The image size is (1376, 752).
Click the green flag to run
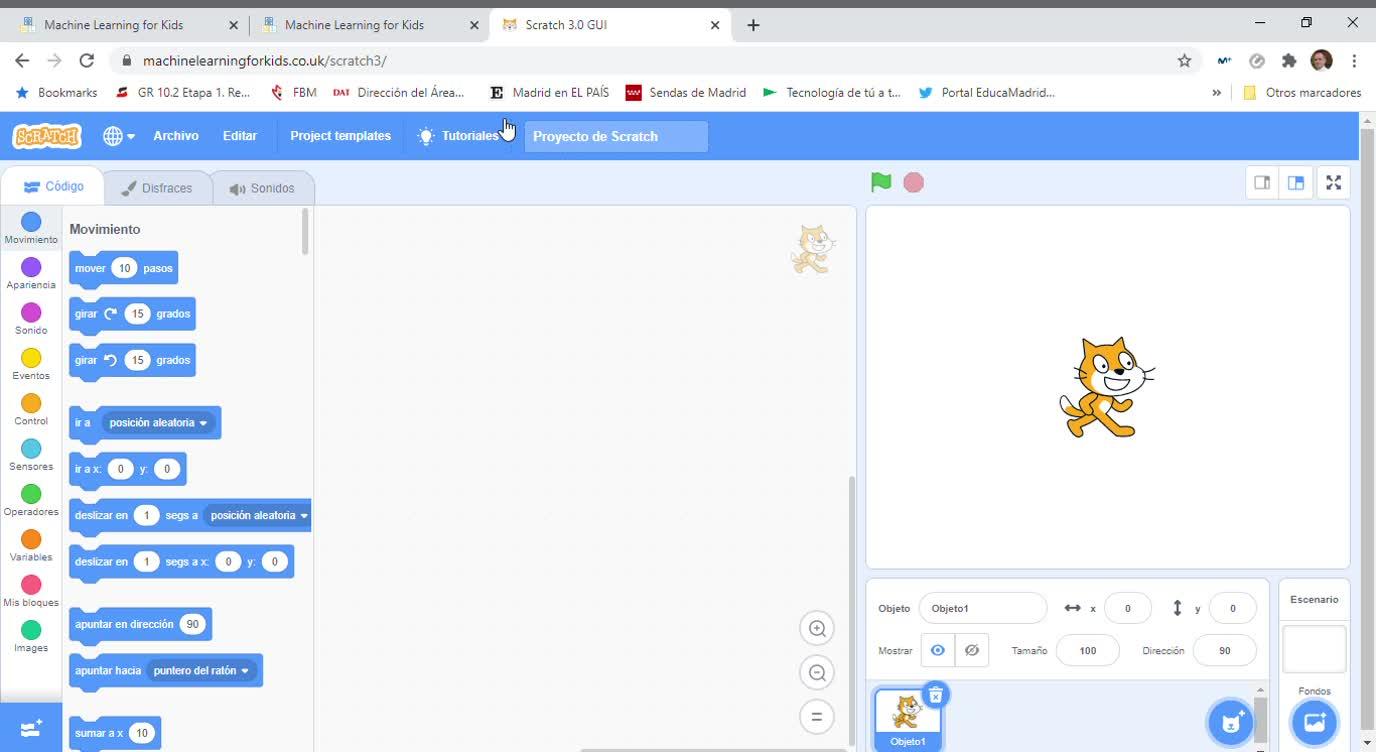click(881, 182)
